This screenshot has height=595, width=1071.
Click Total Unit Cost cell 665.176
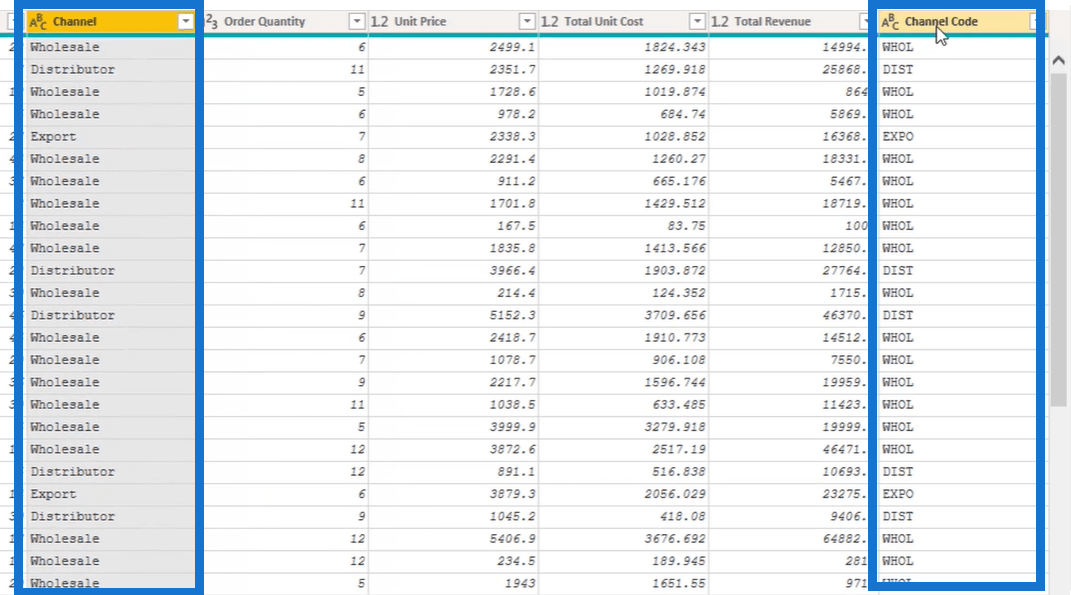624,181
